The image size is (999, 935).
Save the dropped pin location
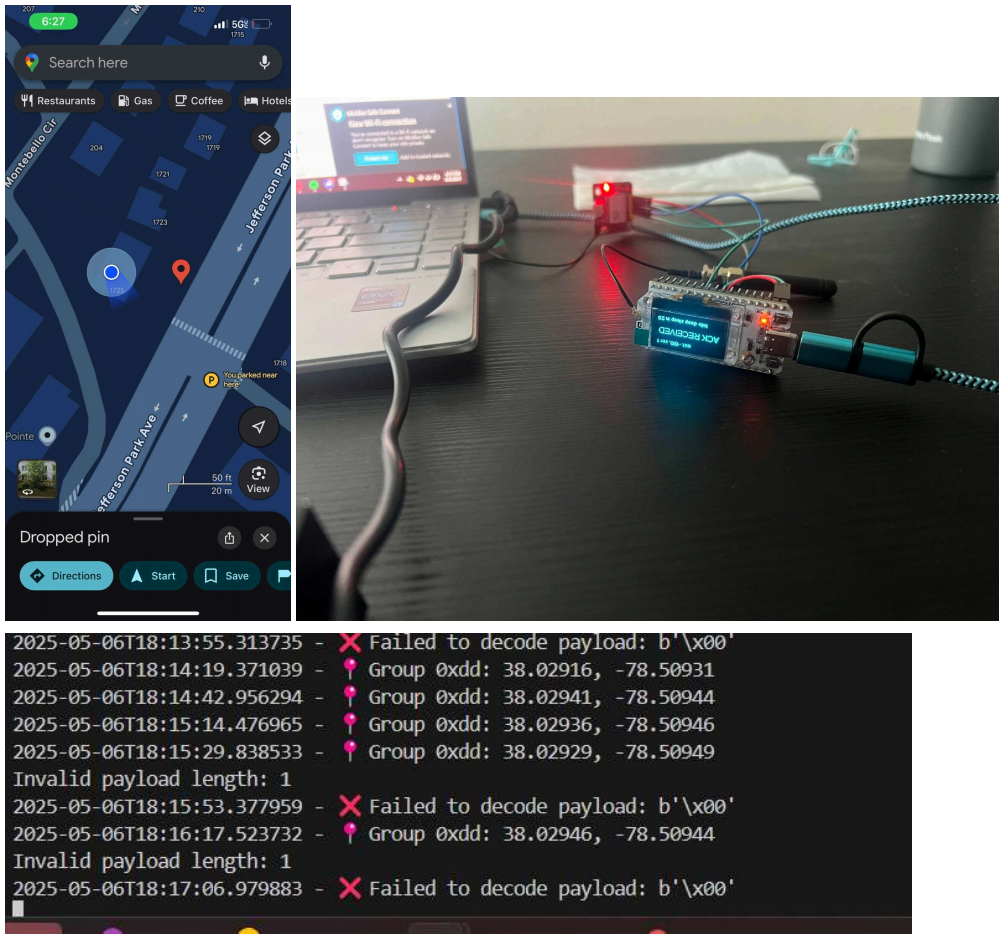227,576
